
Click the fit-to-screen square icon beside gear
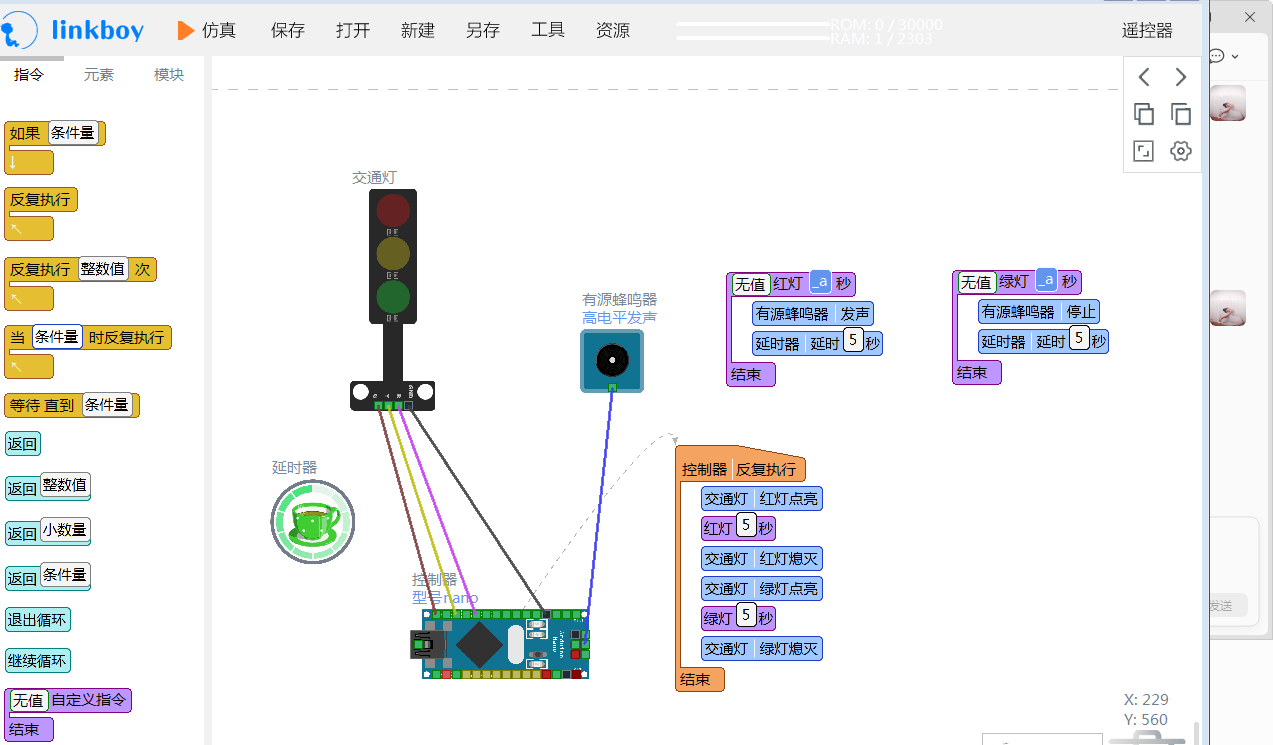pyautogui.click(x=1144, y=151)
